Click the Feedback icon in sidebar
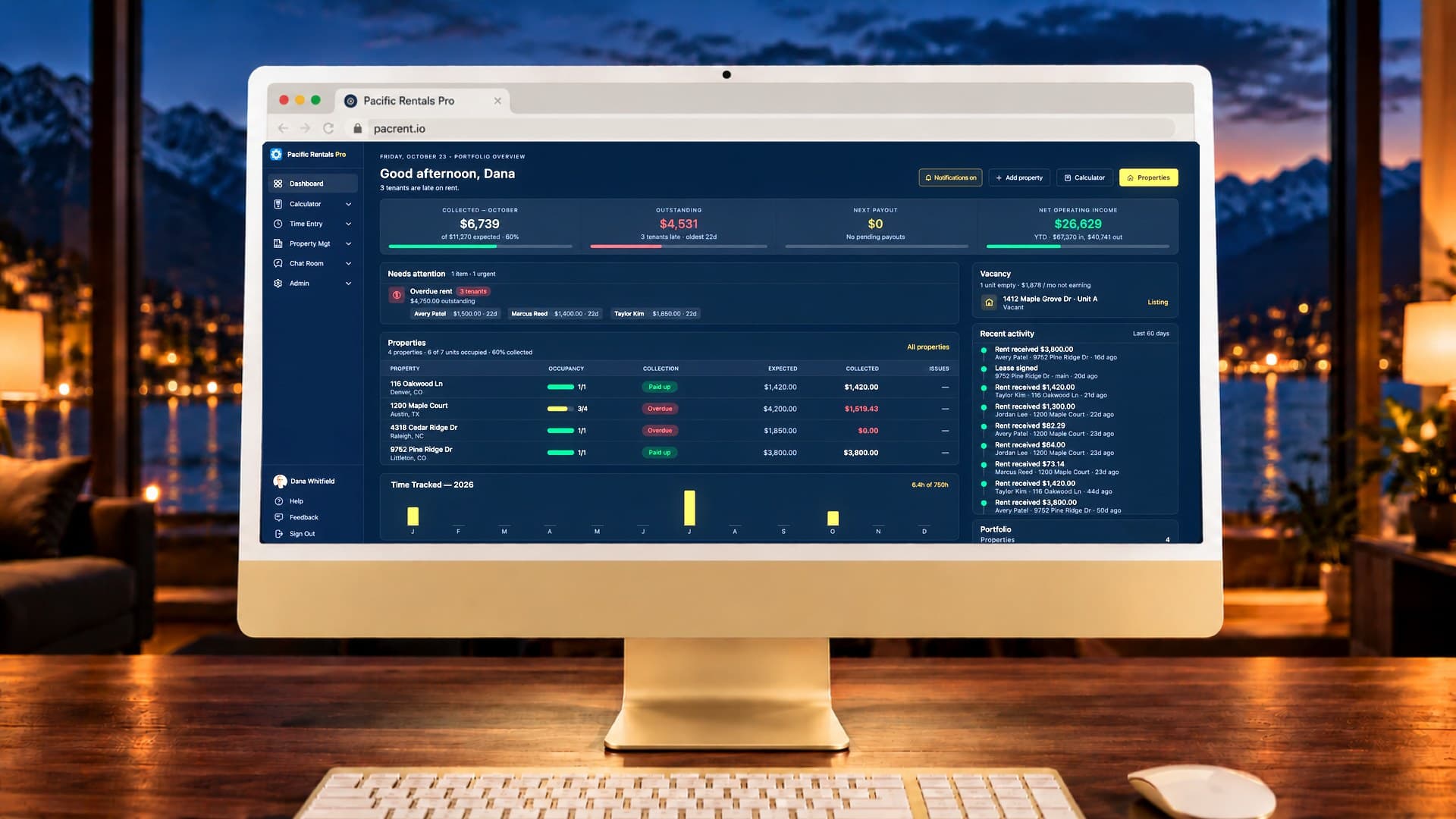This screenshot has height=819, width=1456. pyautogui.click(x=278, y=517)
